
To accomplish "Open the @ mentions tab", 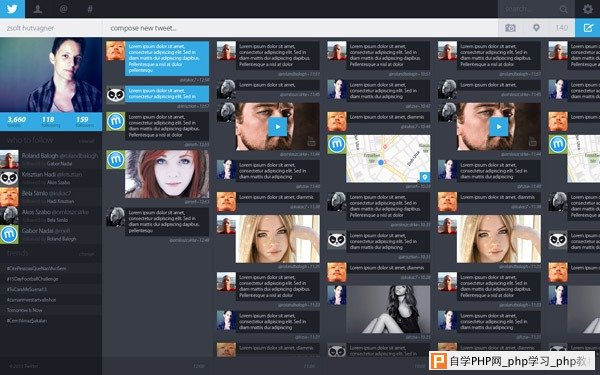I will (64, 9).
